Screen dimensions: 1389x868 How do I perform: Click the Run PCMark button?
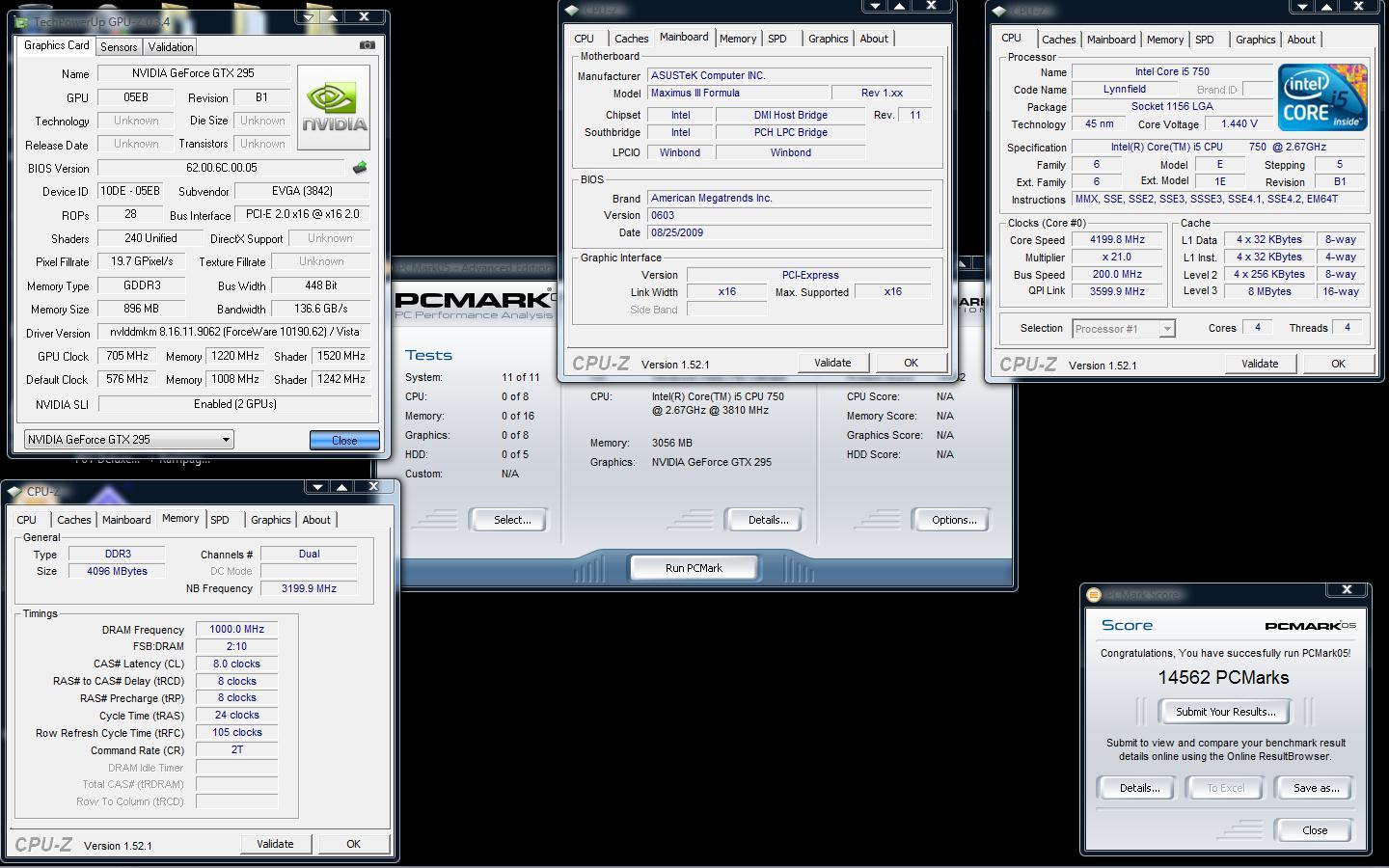(694, 568)
